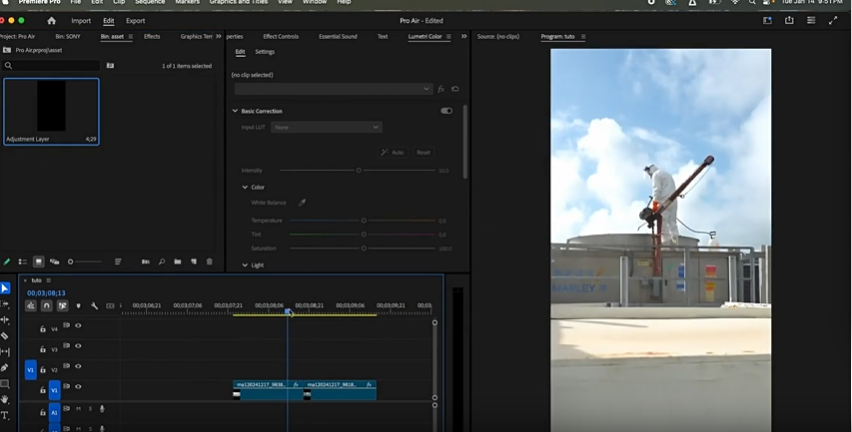This screenshot has width=852, height=432.
Task: Toggle Basic Correction effect switch
Action: point(446,111)
